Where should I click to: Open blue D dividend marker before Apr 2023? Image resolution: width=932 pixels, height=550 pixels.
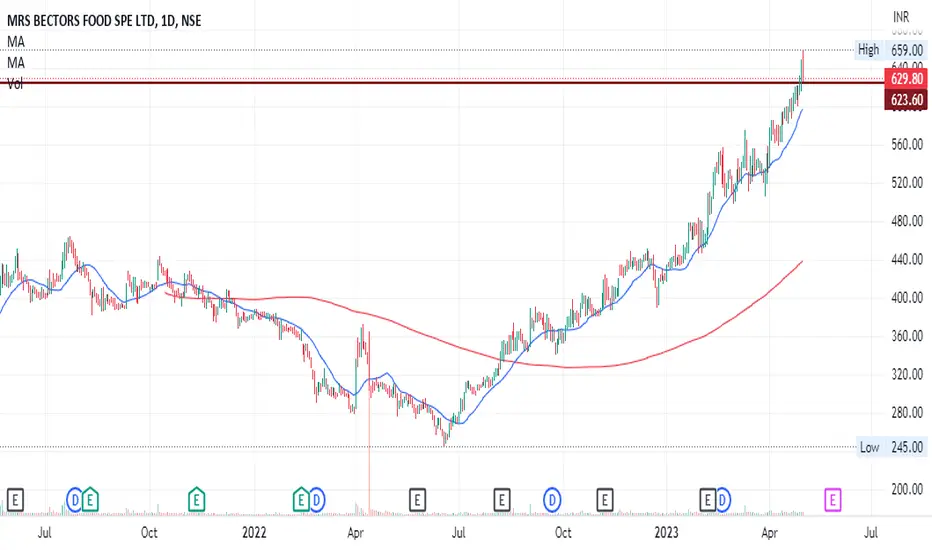point(722,499)
